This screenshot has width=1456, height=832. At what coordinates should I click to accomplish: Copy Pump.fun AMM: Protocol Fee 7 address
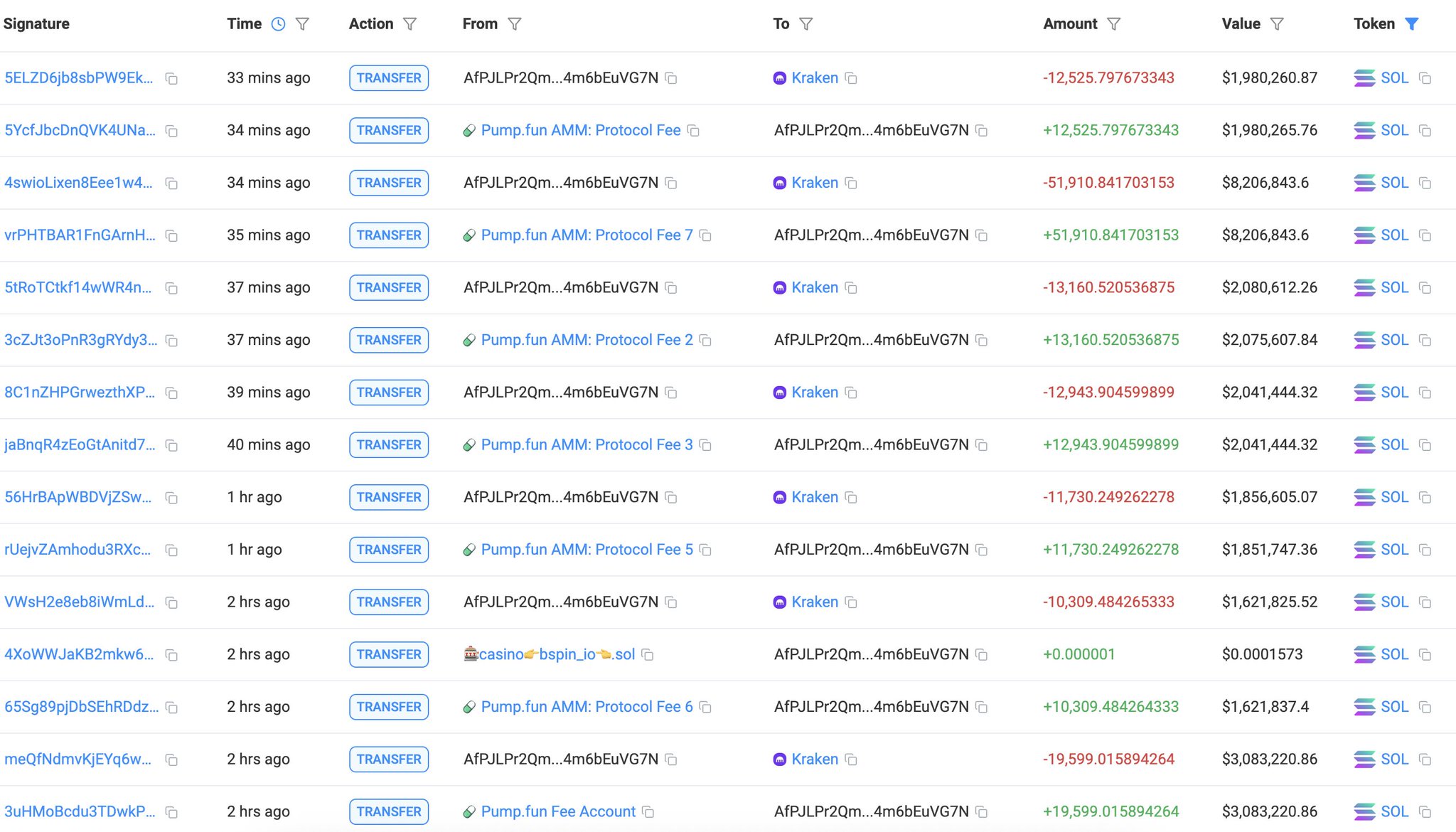click(x=705, y=235)
